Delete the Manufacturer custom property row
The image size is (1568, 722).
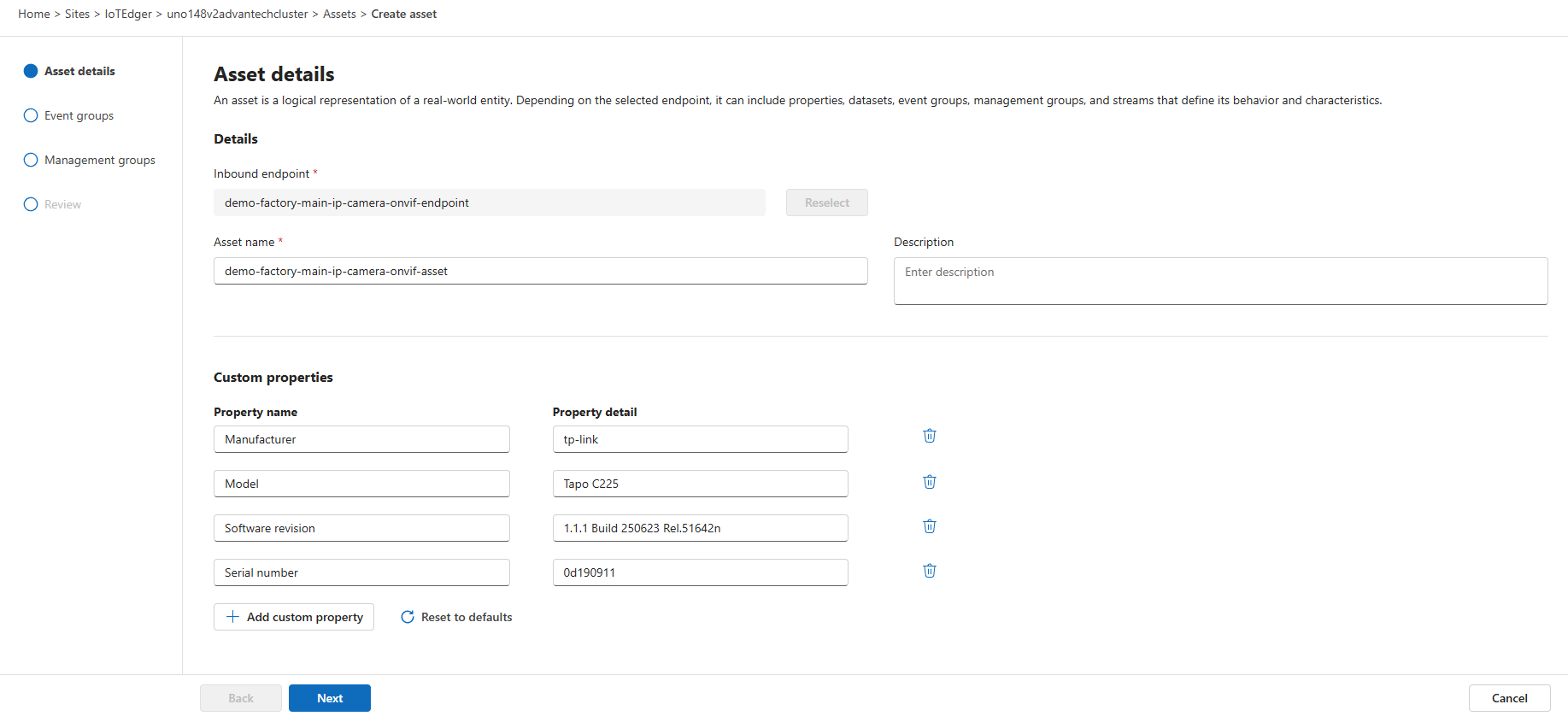click(930, 436)
